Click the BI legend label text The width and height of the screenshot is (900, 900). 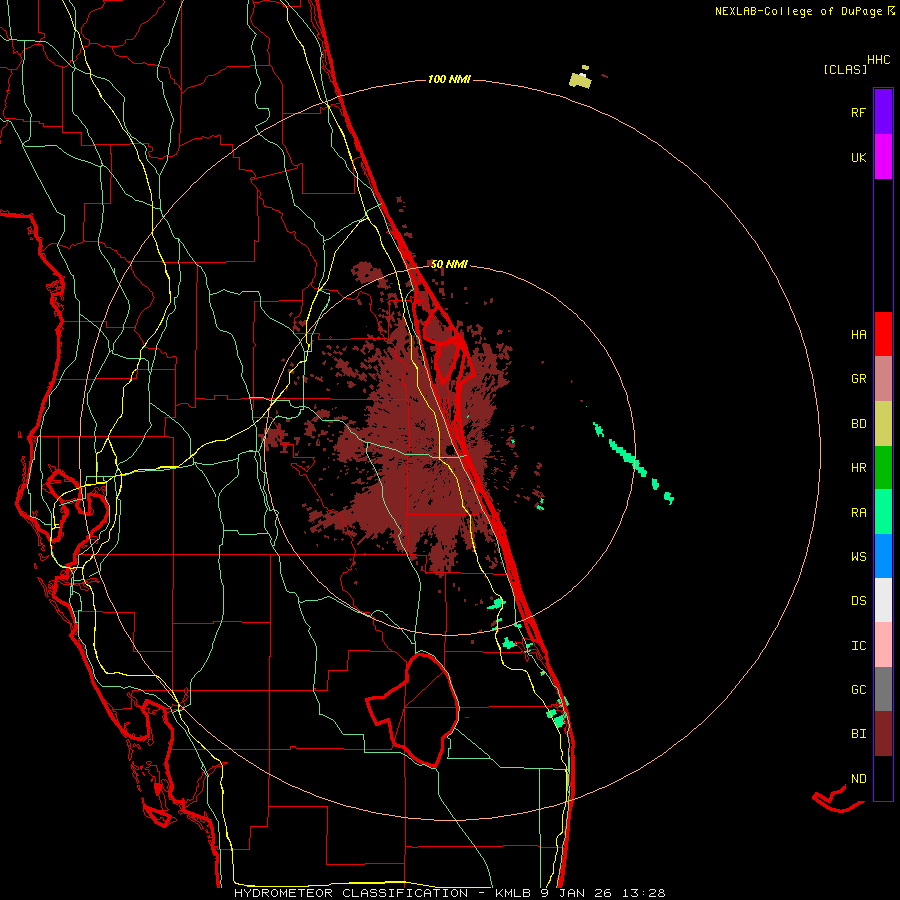(x=858, y=734)
